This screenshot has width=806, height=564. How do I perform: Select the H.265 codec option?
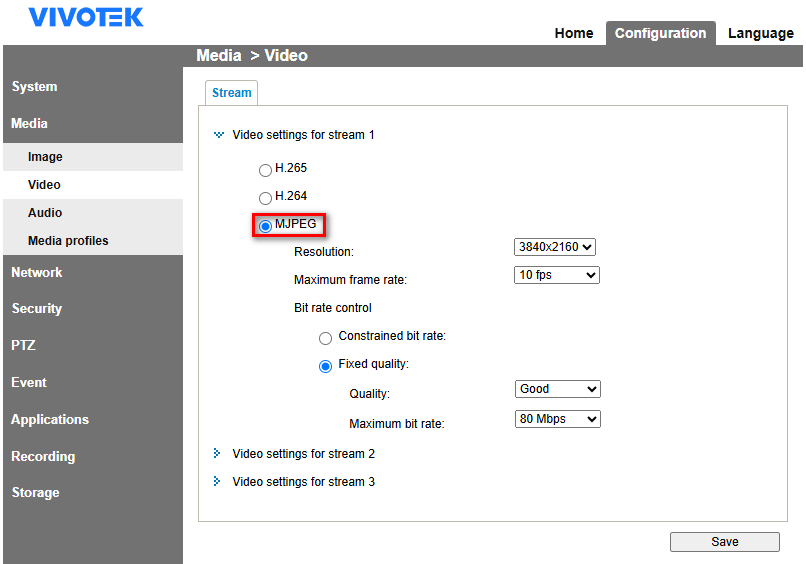(x=265, y=170)
